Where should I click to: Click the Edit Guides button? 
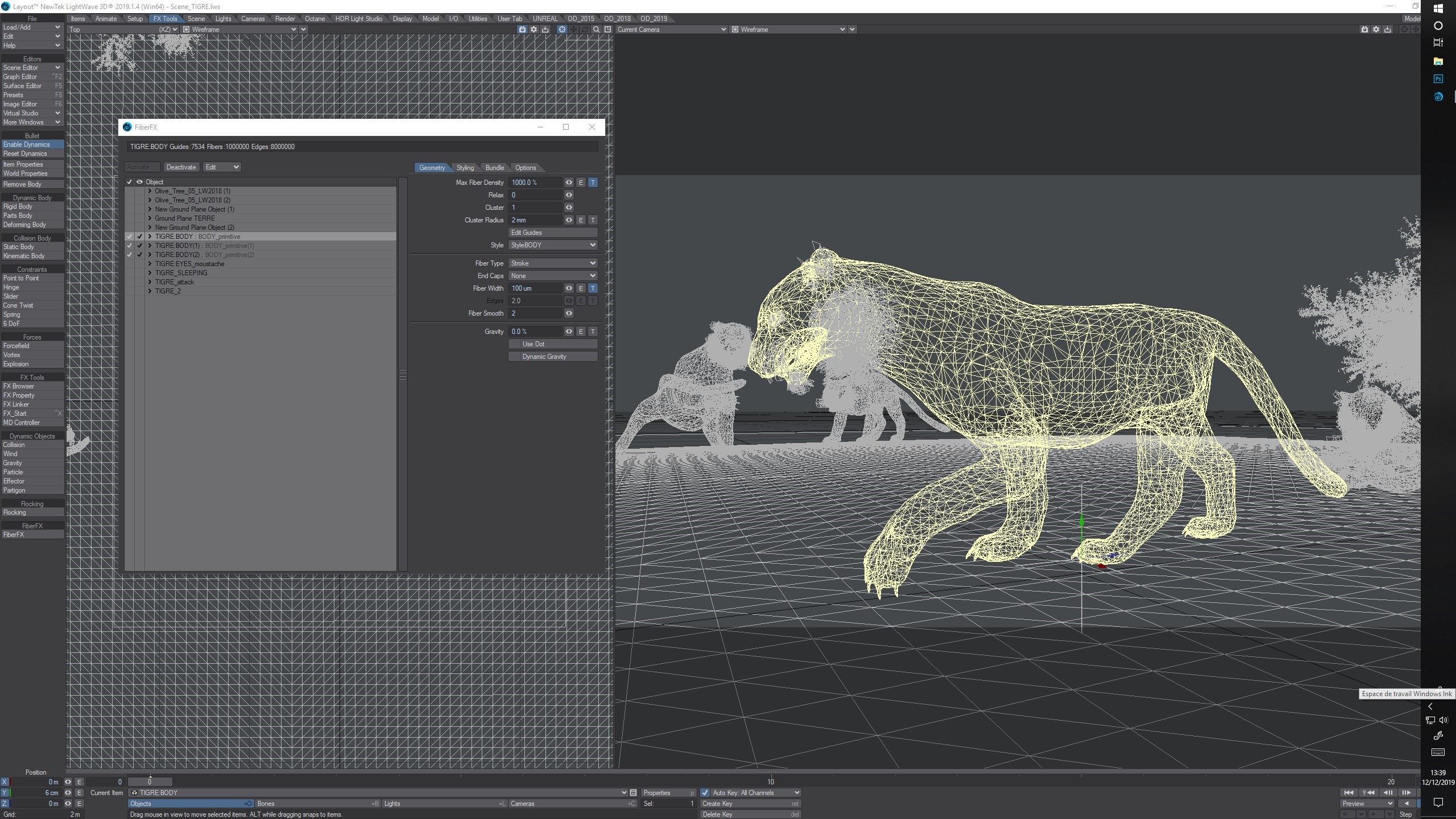click(552, 233)
